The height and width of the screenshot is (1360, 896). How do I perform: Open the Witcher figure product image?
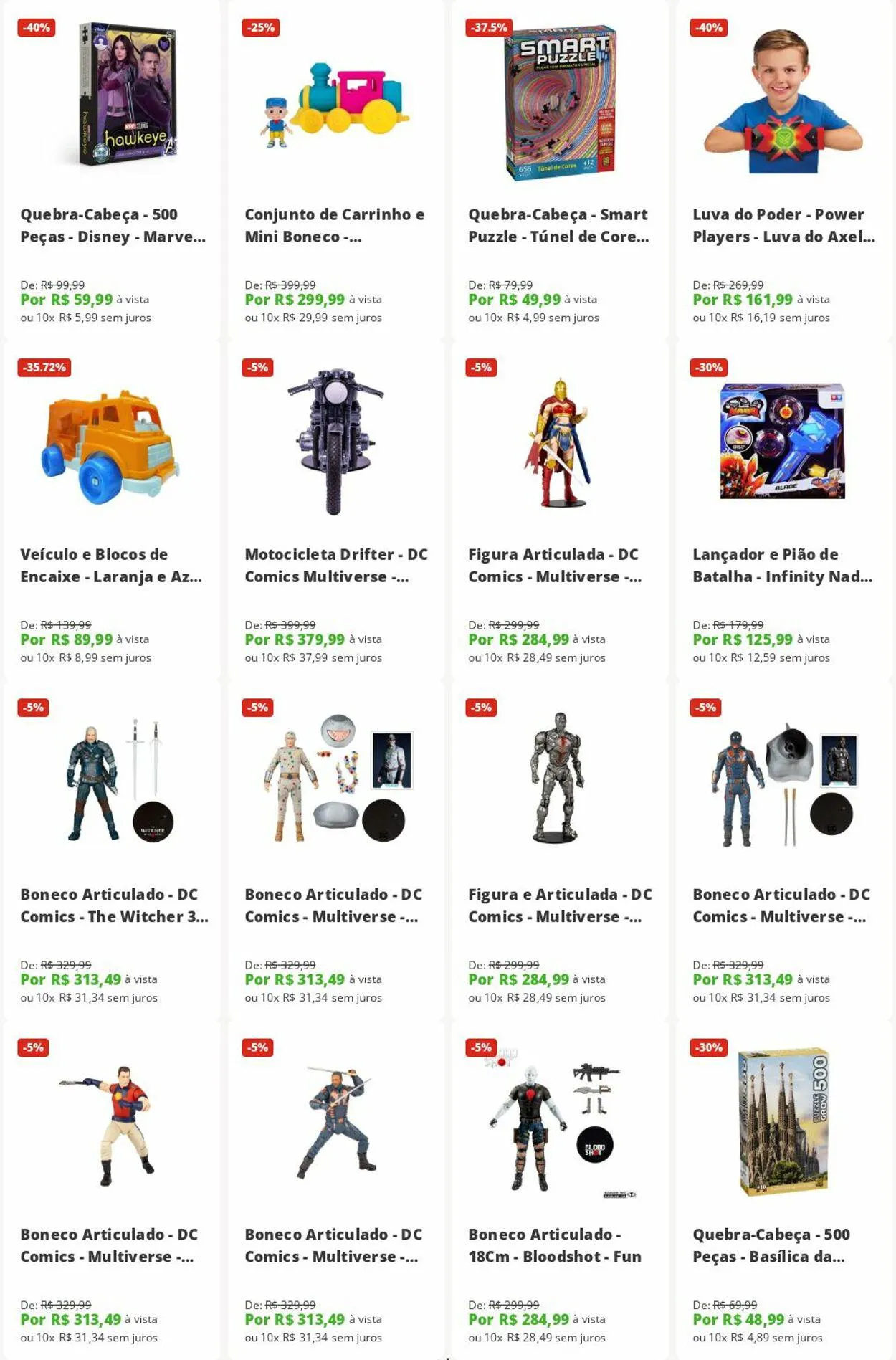point(119,780)
